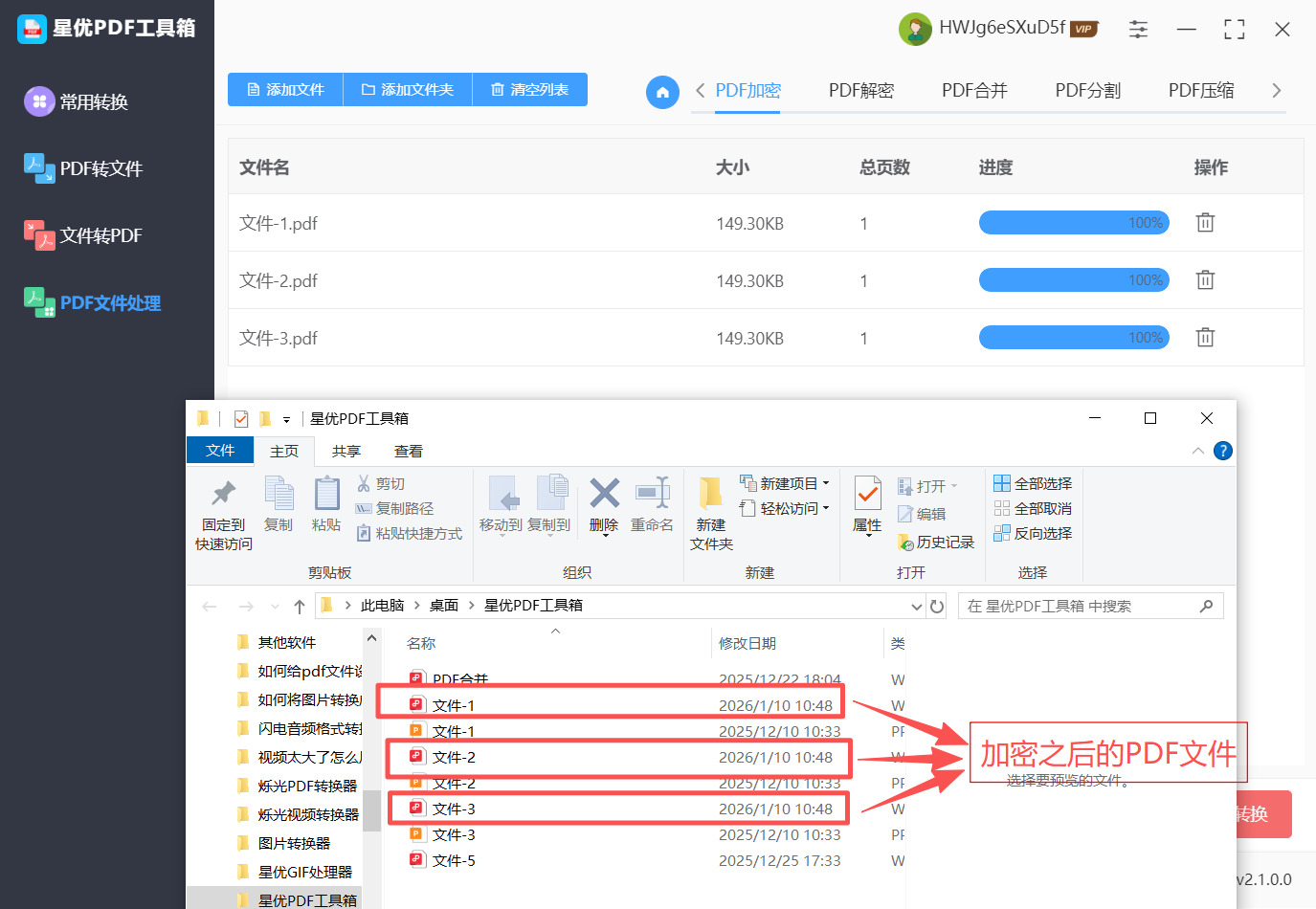Expand 新建项目 dropdown in Explorer ribbon
The image size is (1316, 909).
tap(825, 483)
